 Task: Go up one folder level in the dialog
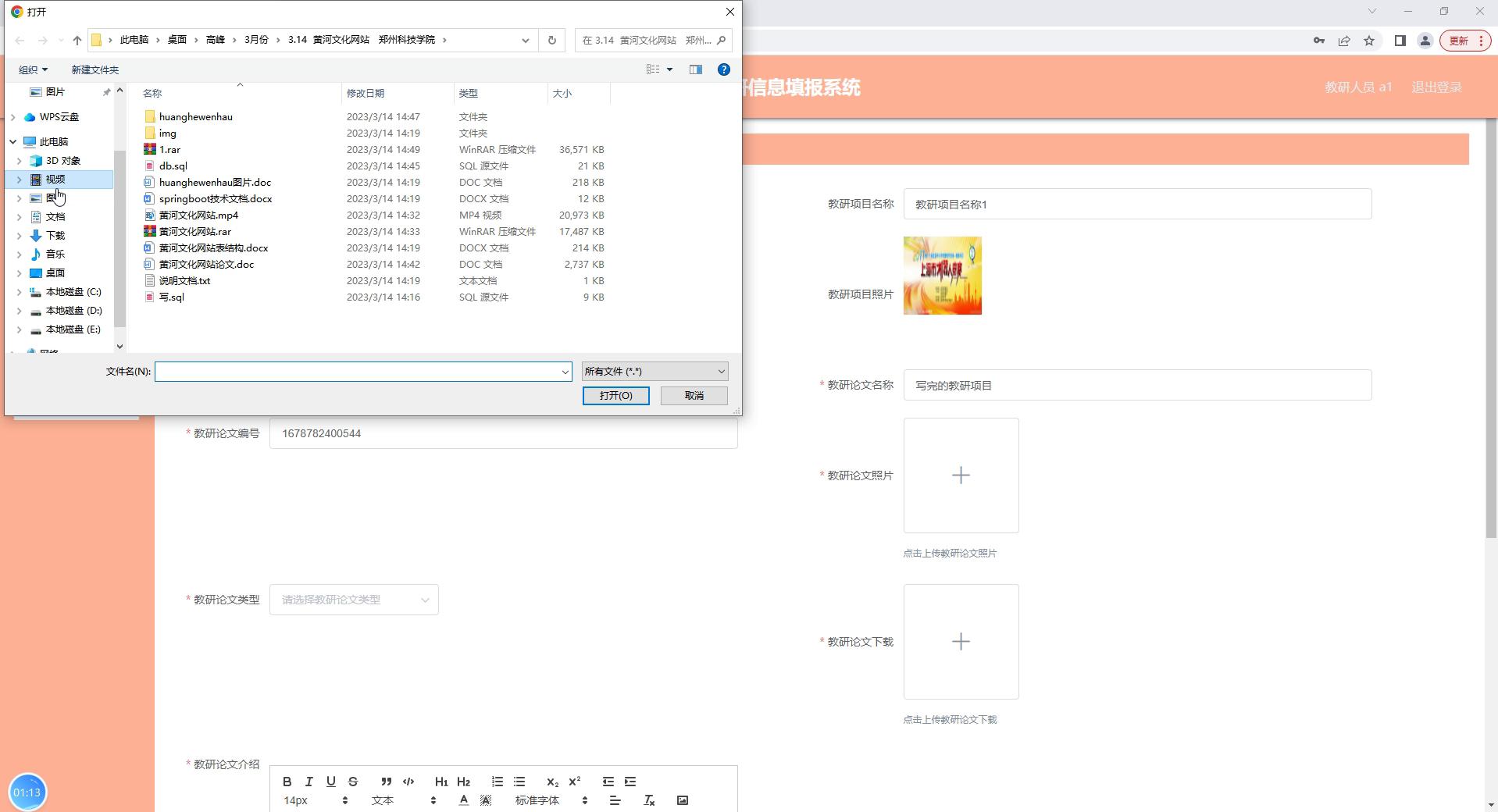pyautogui.click(x=77, y=40)
